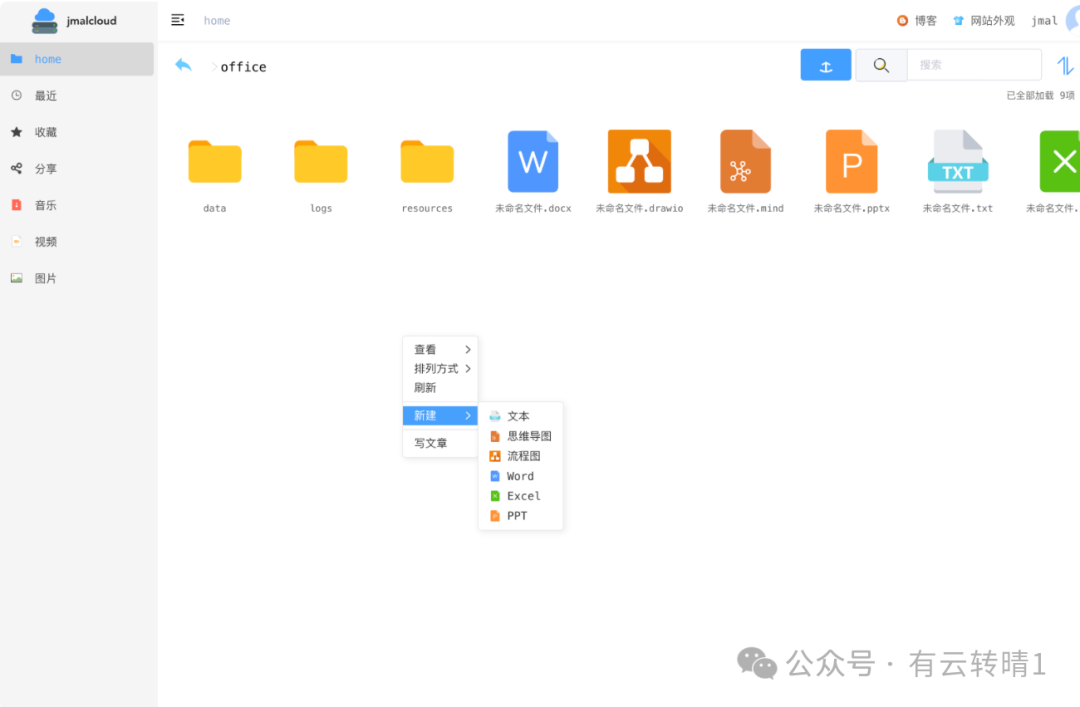The width and height of the screenshot is (1080, 707).
Task: Create a new Word document from submenu
Action: click(x=518, y=475)
